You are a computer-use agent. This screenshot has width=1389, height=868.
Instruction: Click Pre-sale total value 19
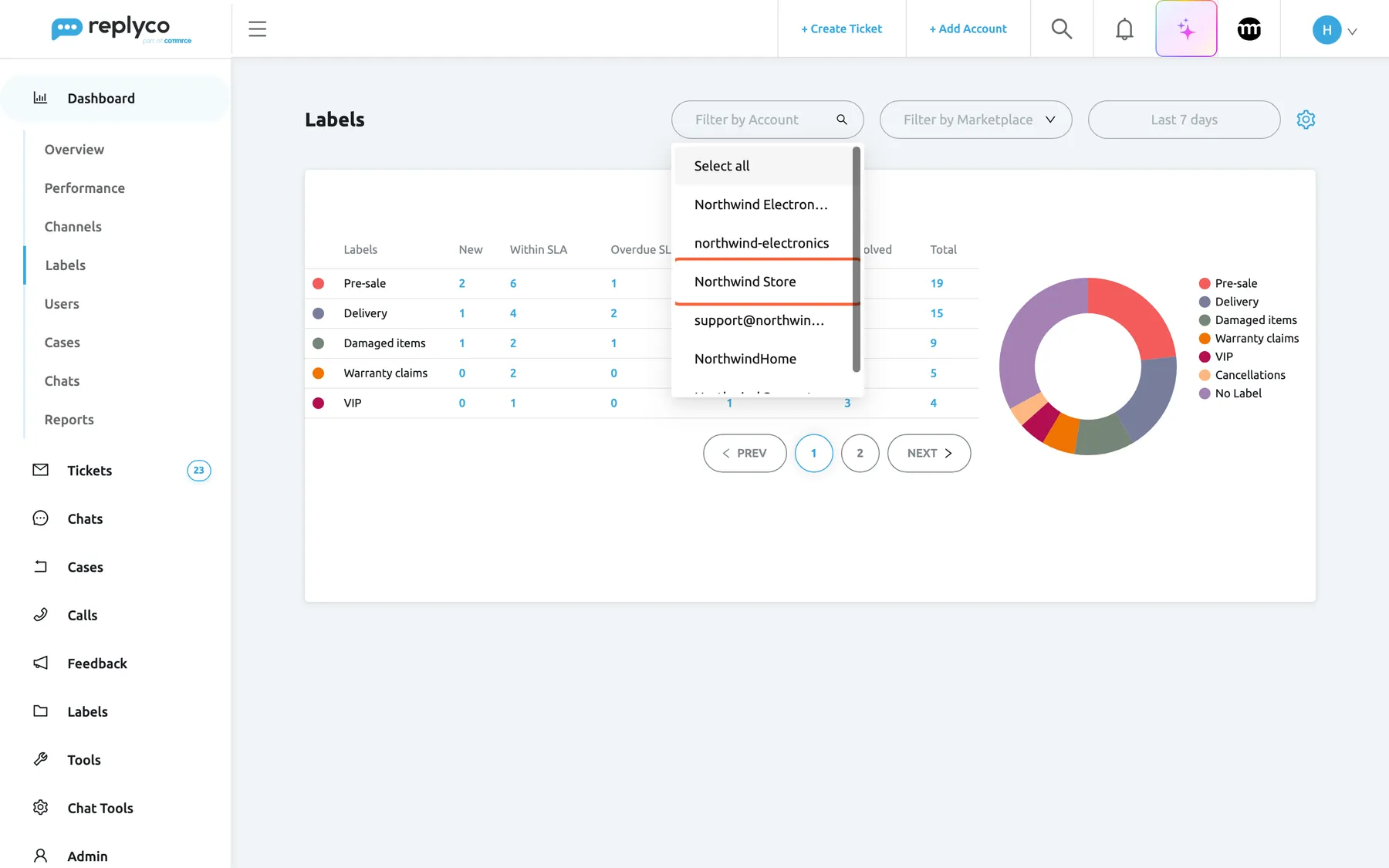tap(936, 283)
